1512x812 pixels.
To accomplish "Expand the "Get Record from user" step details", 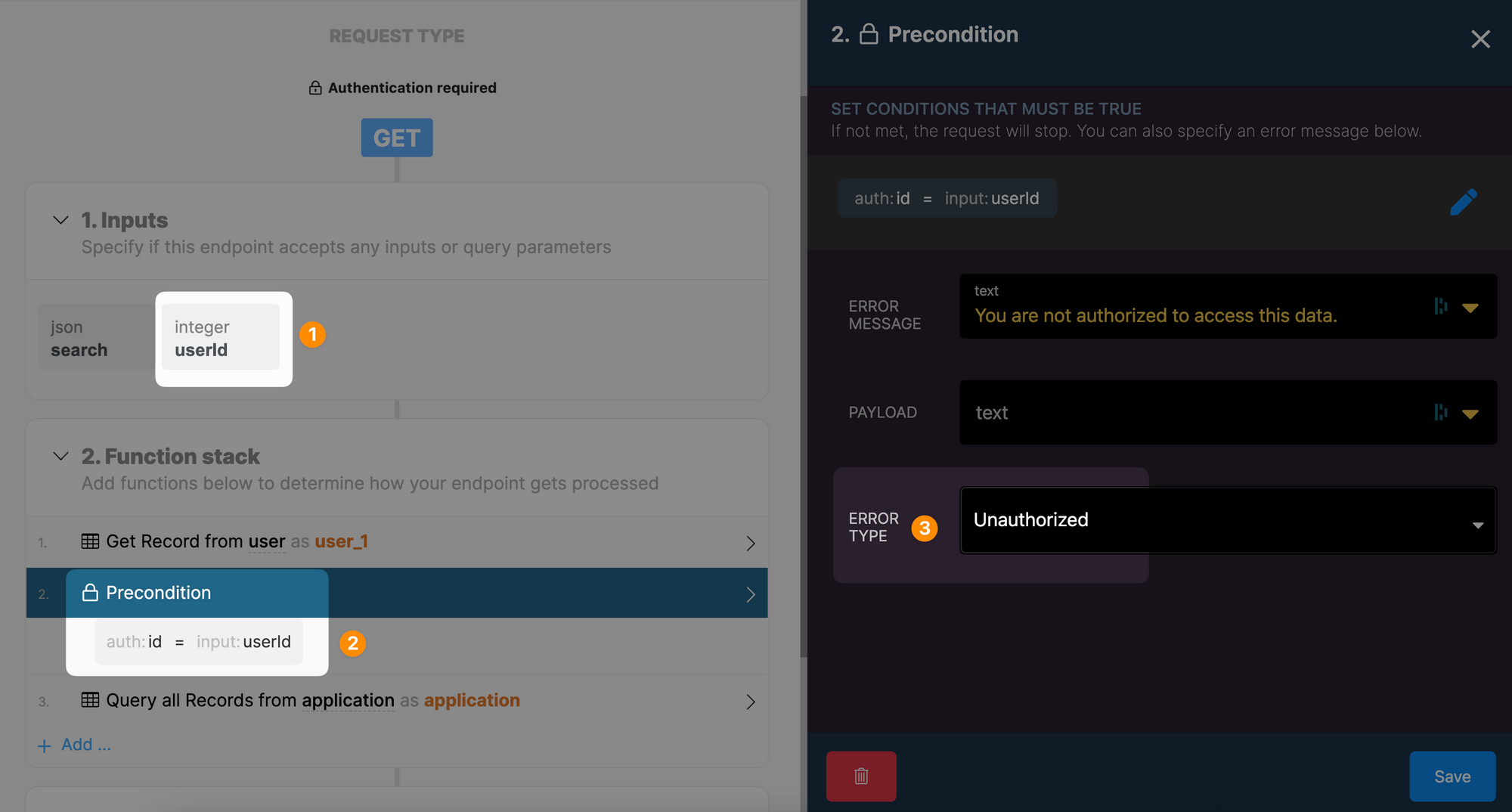I will (750, 542).
